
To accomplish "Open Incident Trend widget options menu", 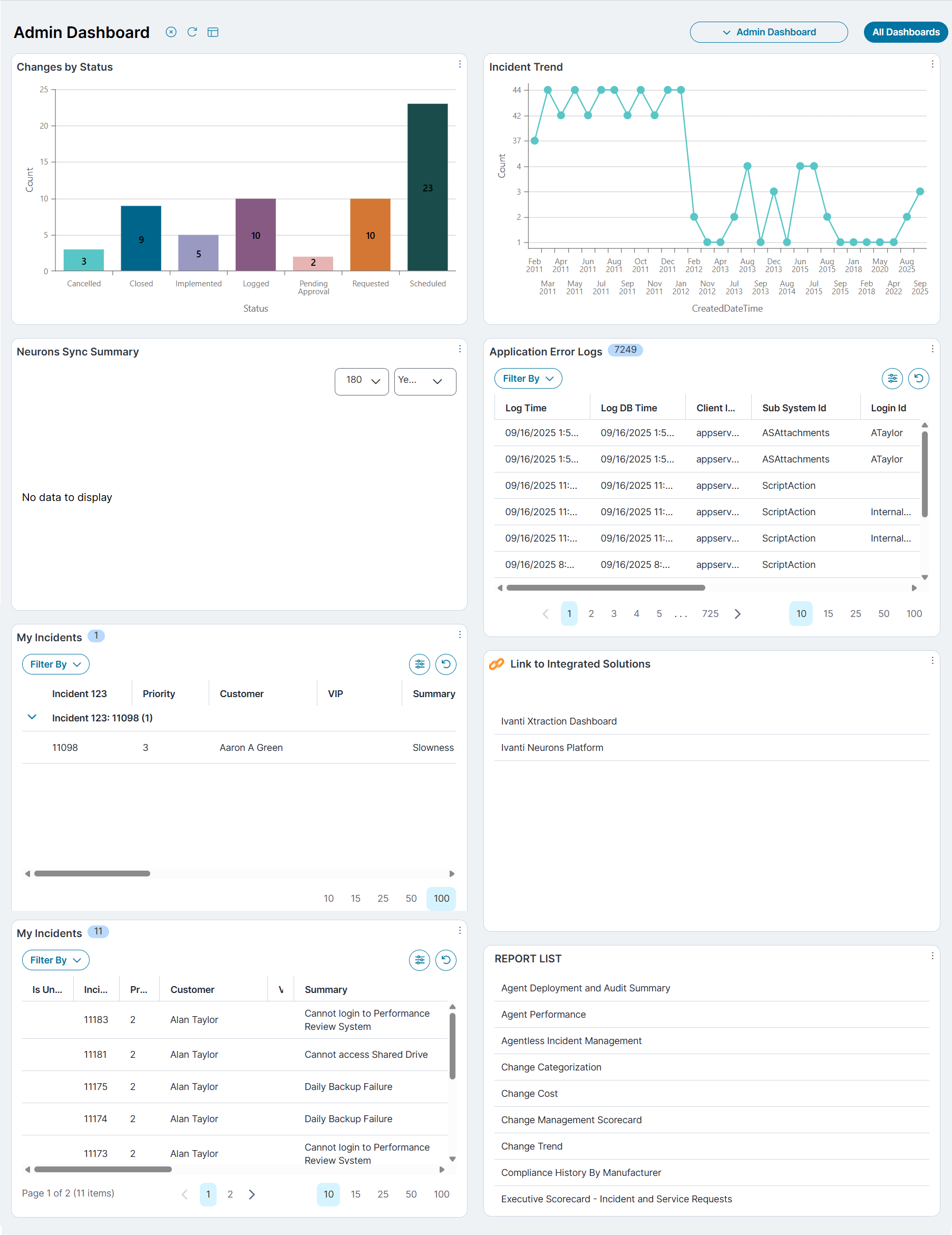I will (932, 64).
